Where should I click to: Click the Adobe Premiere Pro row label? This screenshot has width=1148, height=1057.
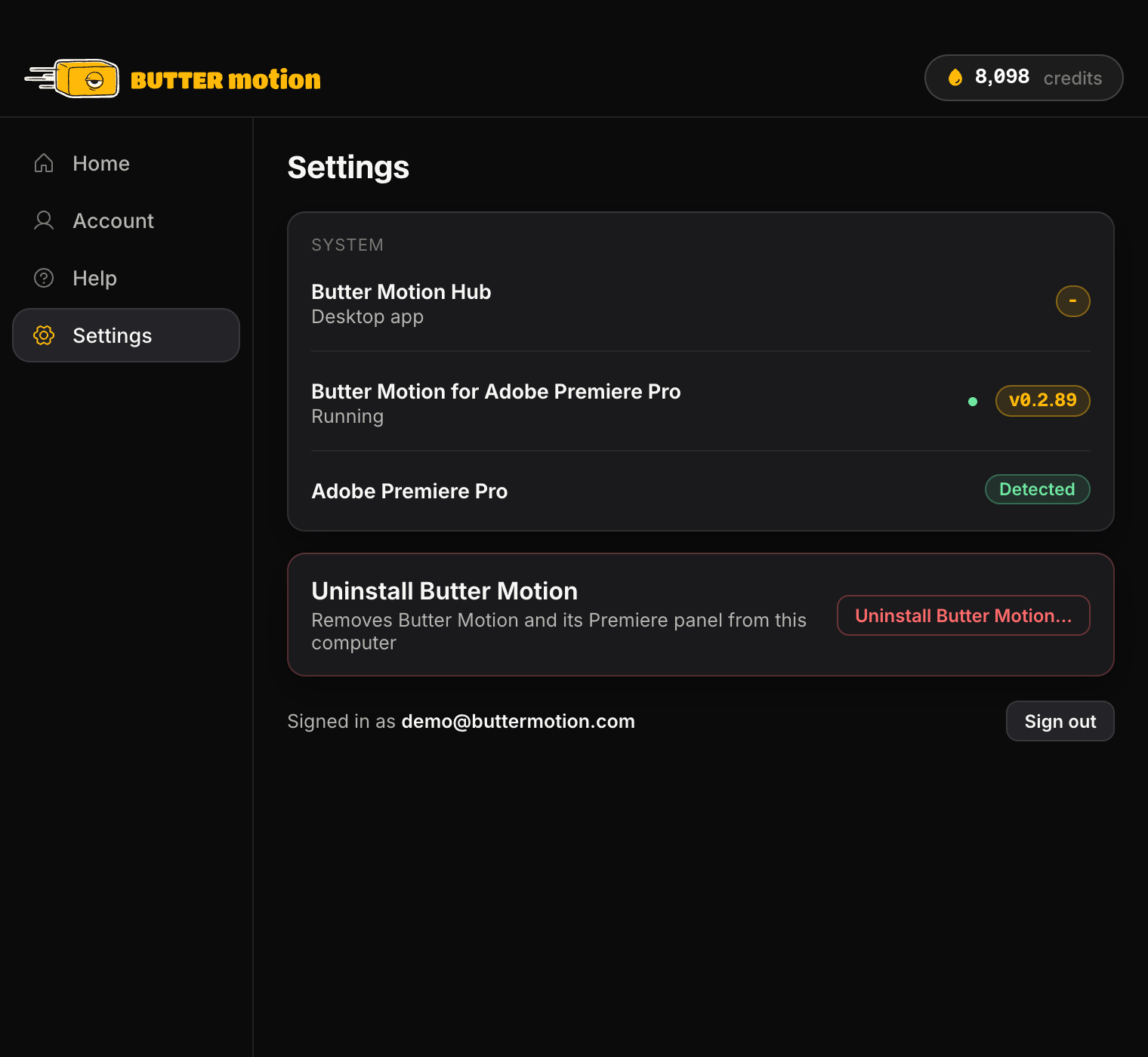(409, 491)
